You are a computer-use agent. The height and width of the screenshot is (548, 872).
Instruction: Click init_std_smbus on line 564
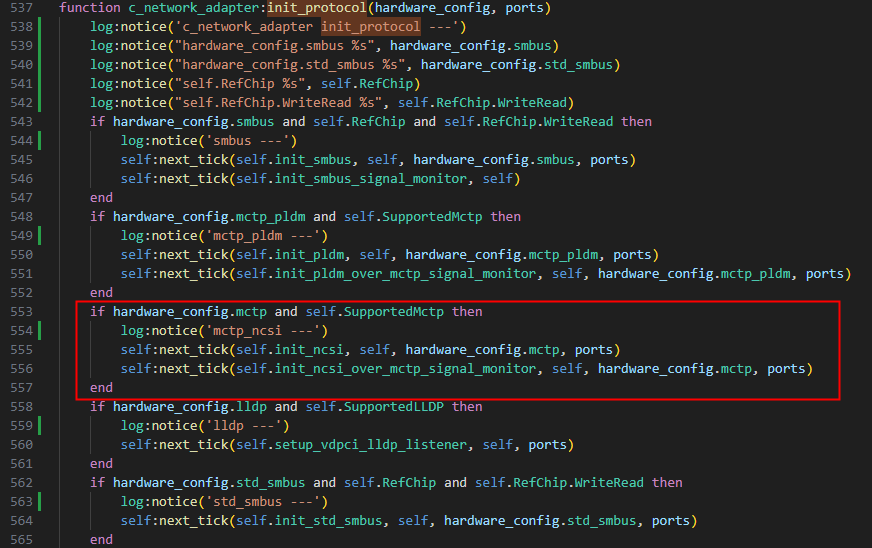coord(320,521)
